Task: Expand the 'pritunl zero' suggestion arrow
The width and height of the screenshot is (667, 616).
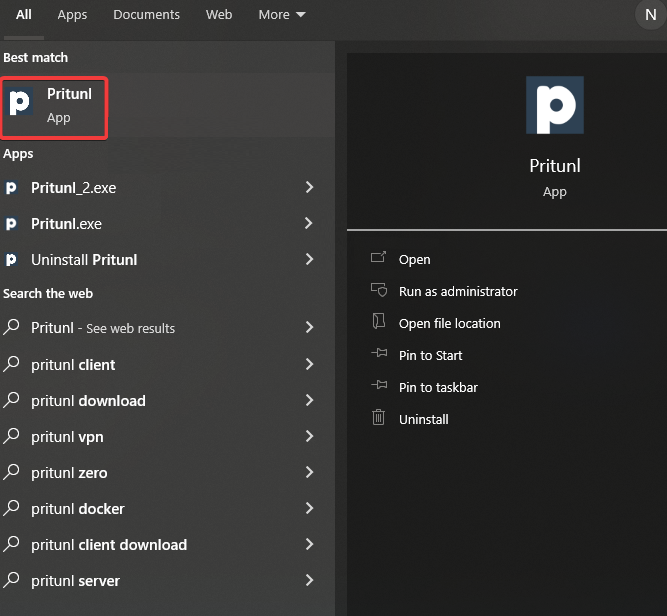Action: (x=309, y=472)
